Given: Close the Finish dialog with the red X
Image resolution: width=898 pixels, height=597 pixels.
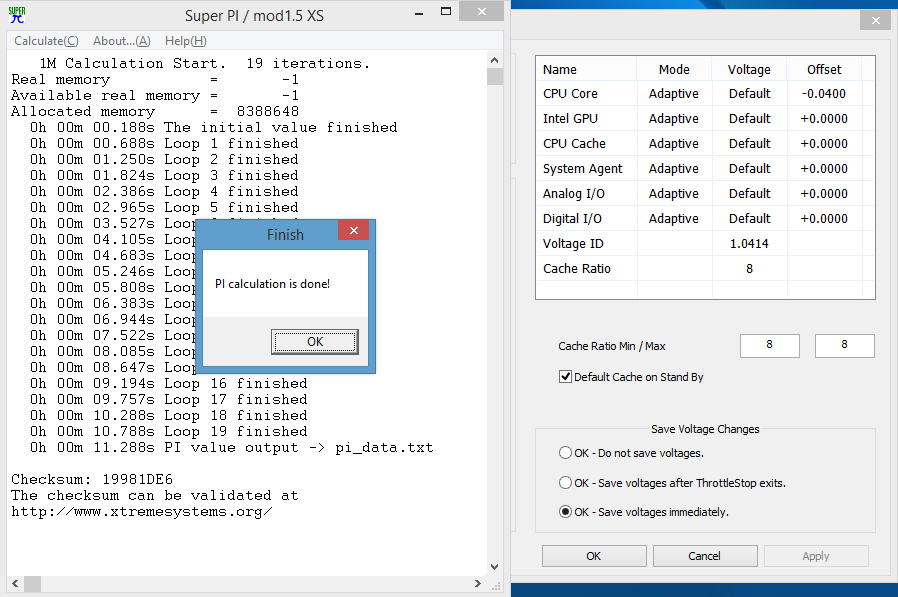Looking at the screenshot, I should (353, 230).
